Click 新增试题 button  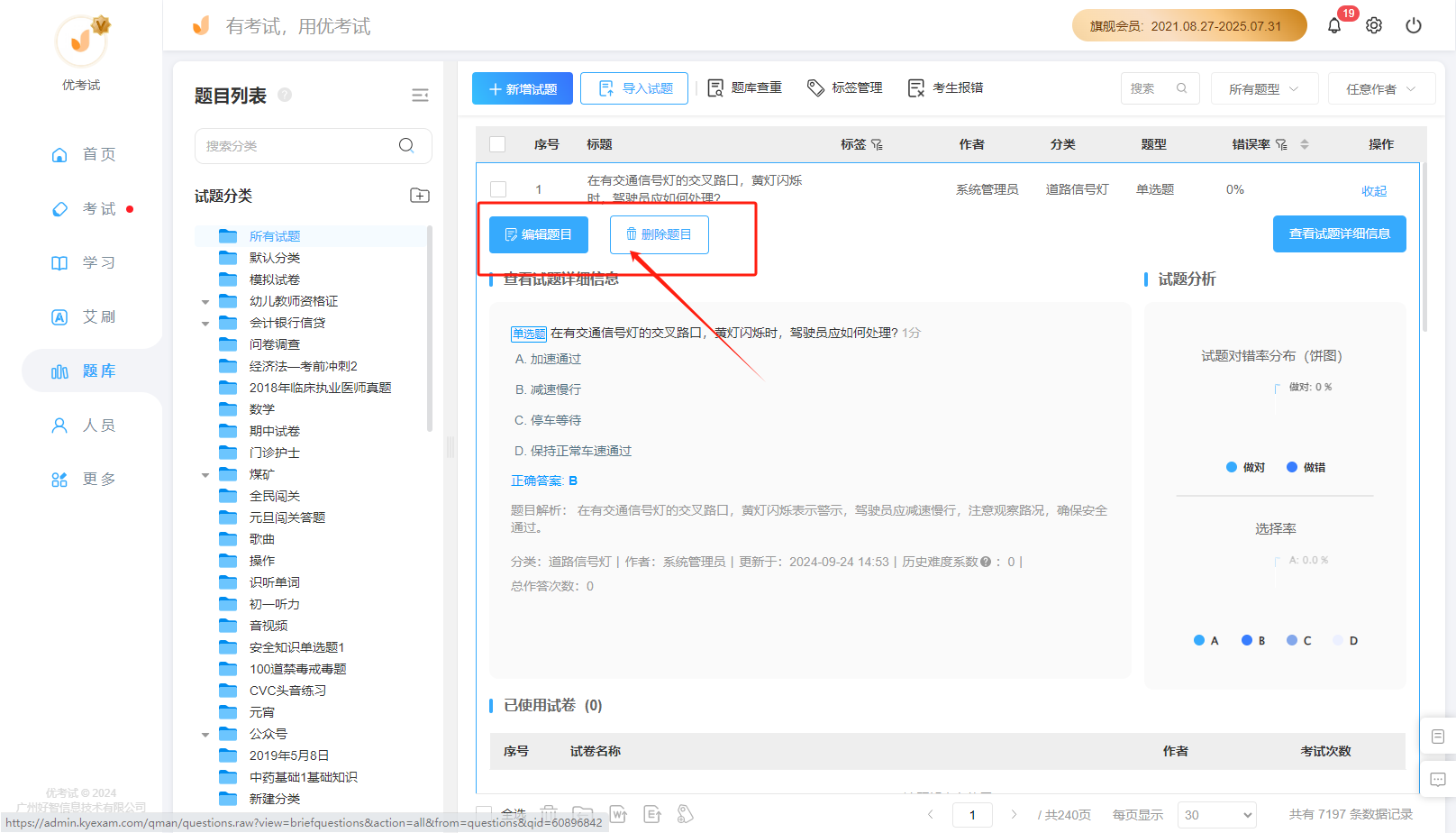pyautogui.click(x=523, y=88)
